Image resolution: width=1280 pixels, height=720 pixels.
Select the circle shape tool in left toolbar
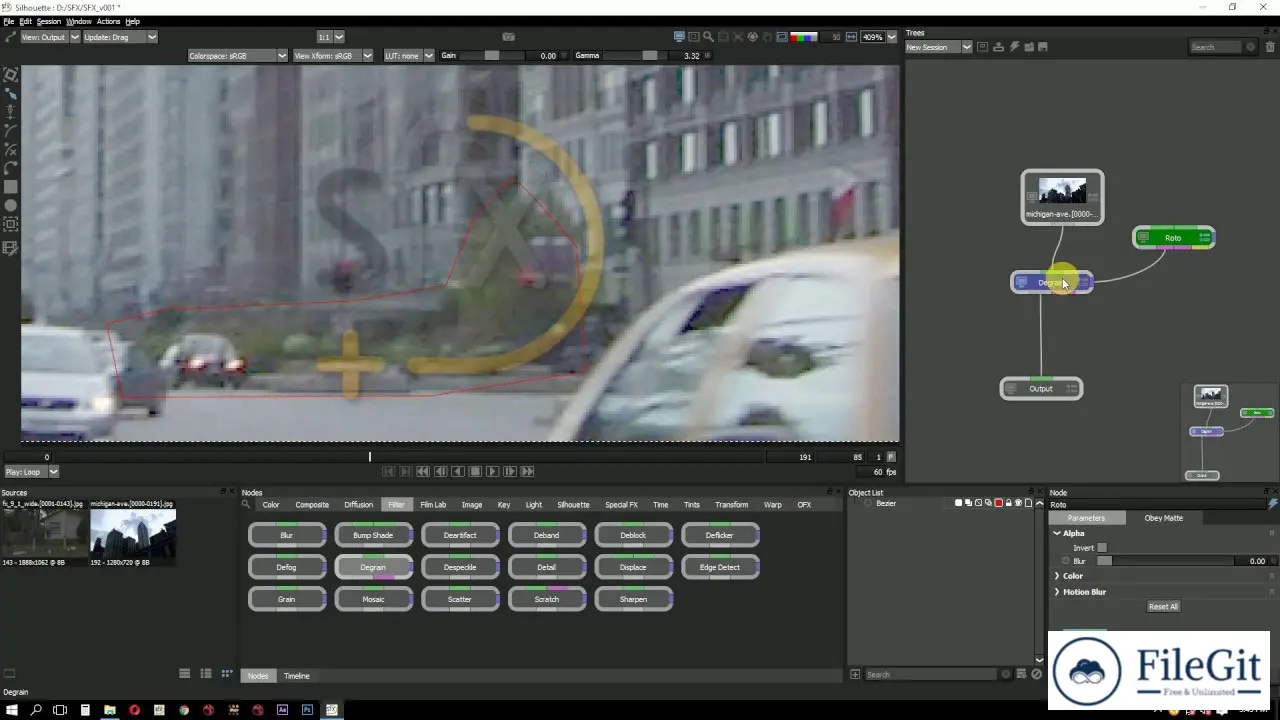tap(11, 206)
